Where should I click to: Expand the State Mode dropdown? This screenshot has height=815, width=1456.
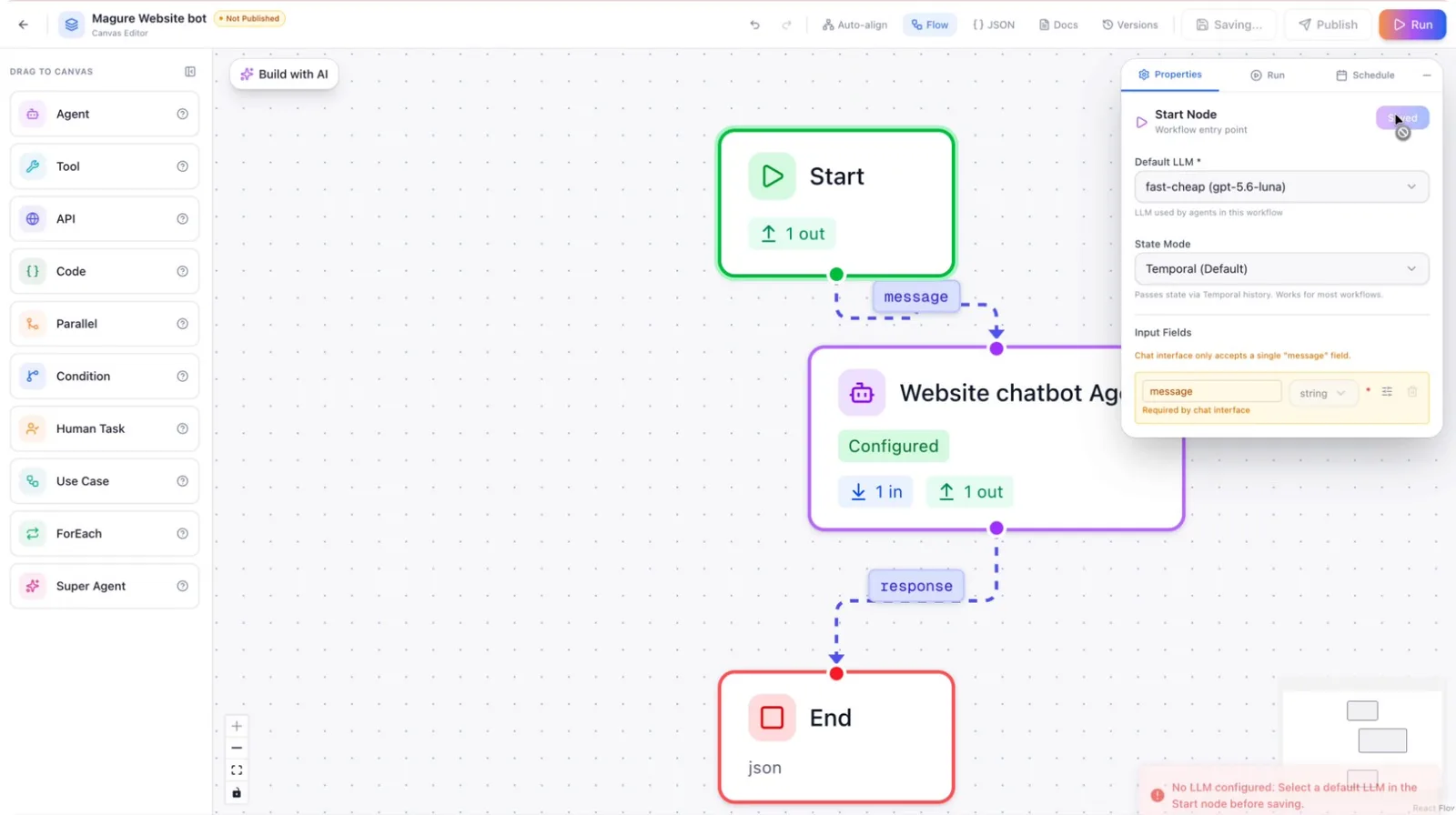click(x=1281, y=268)
